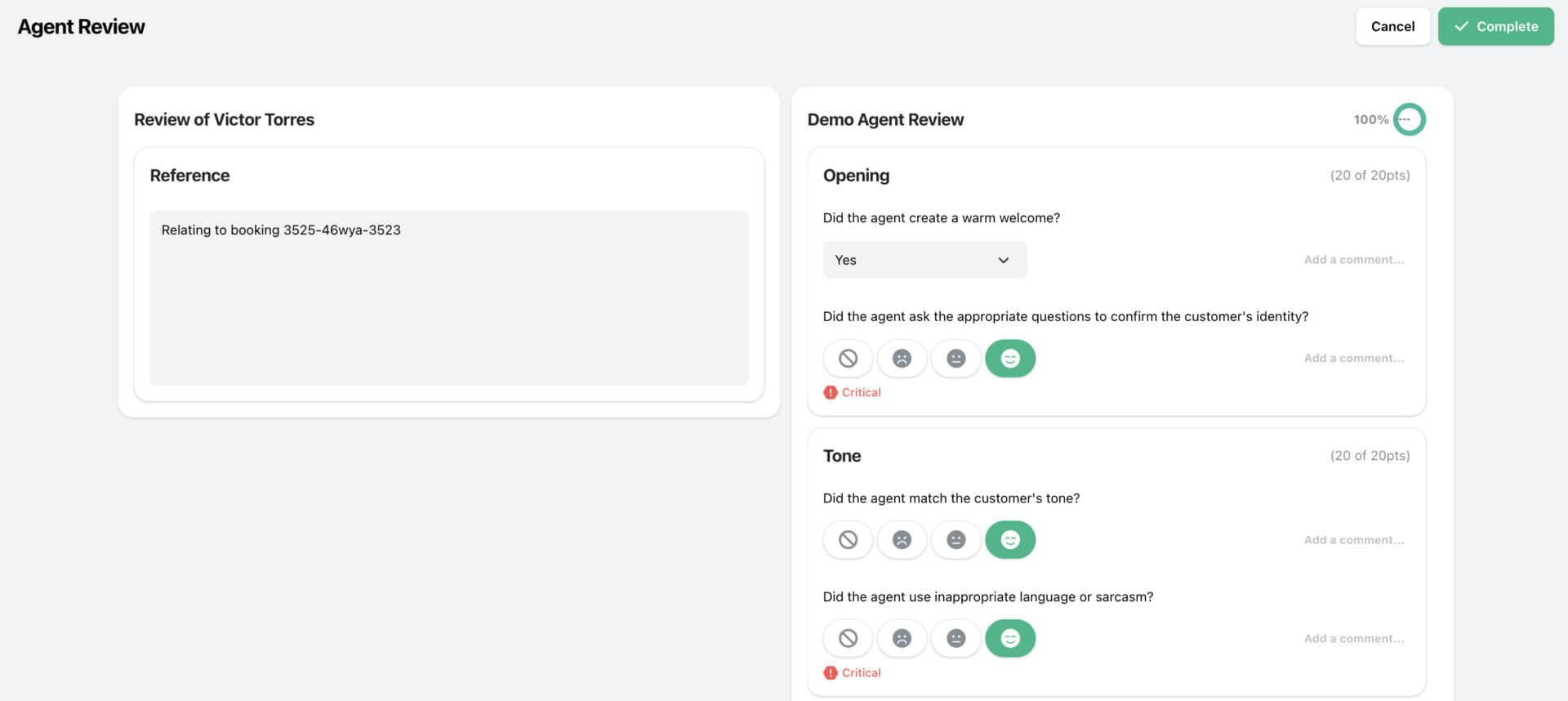Rate identity confirmation with the neutral face
Viewport: 1568px width, 701px height.
(x=955, y=359)
